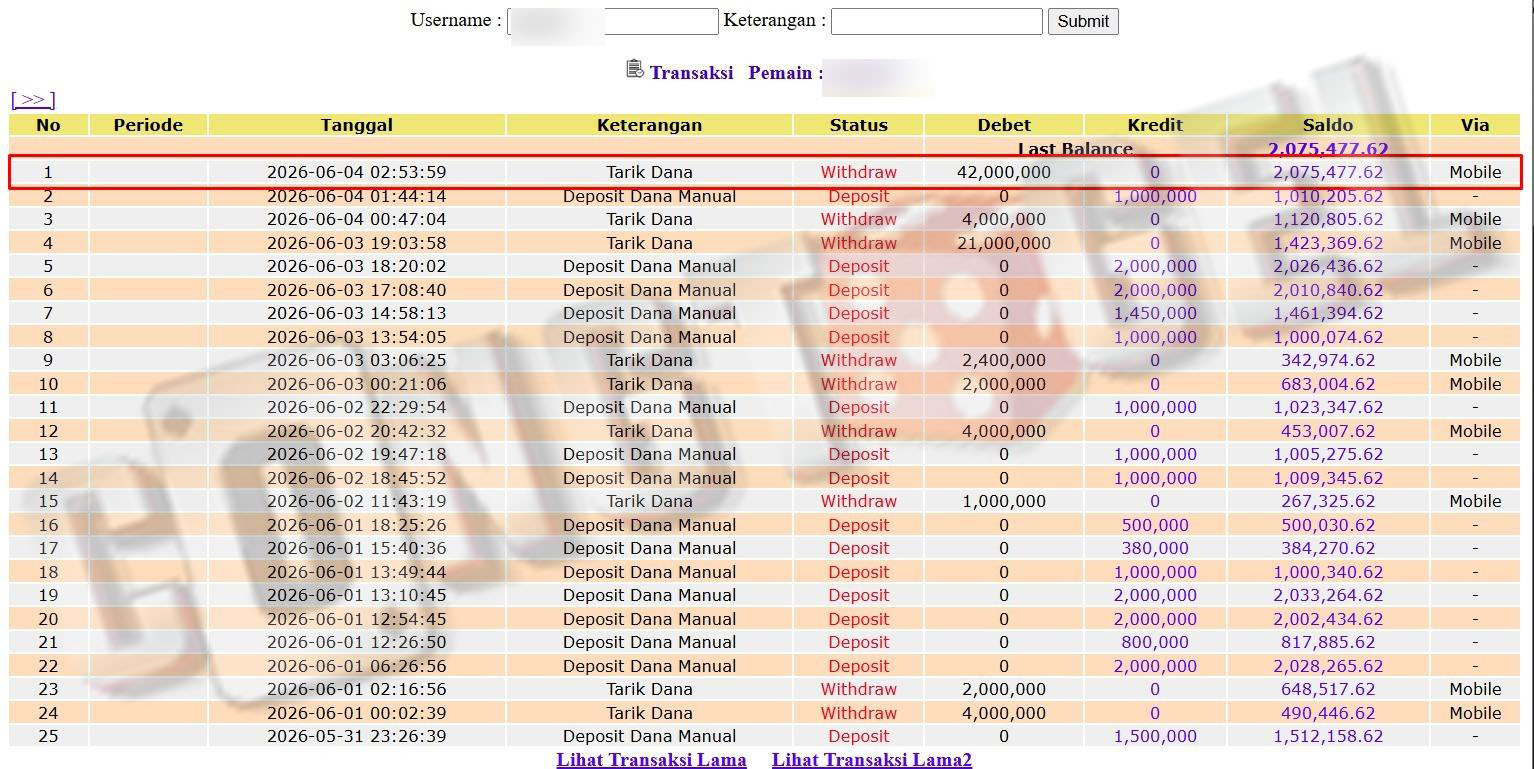The image size is (1534, 769).
Task: Click saldo value 2,033,264.62
Action: 1328,595
